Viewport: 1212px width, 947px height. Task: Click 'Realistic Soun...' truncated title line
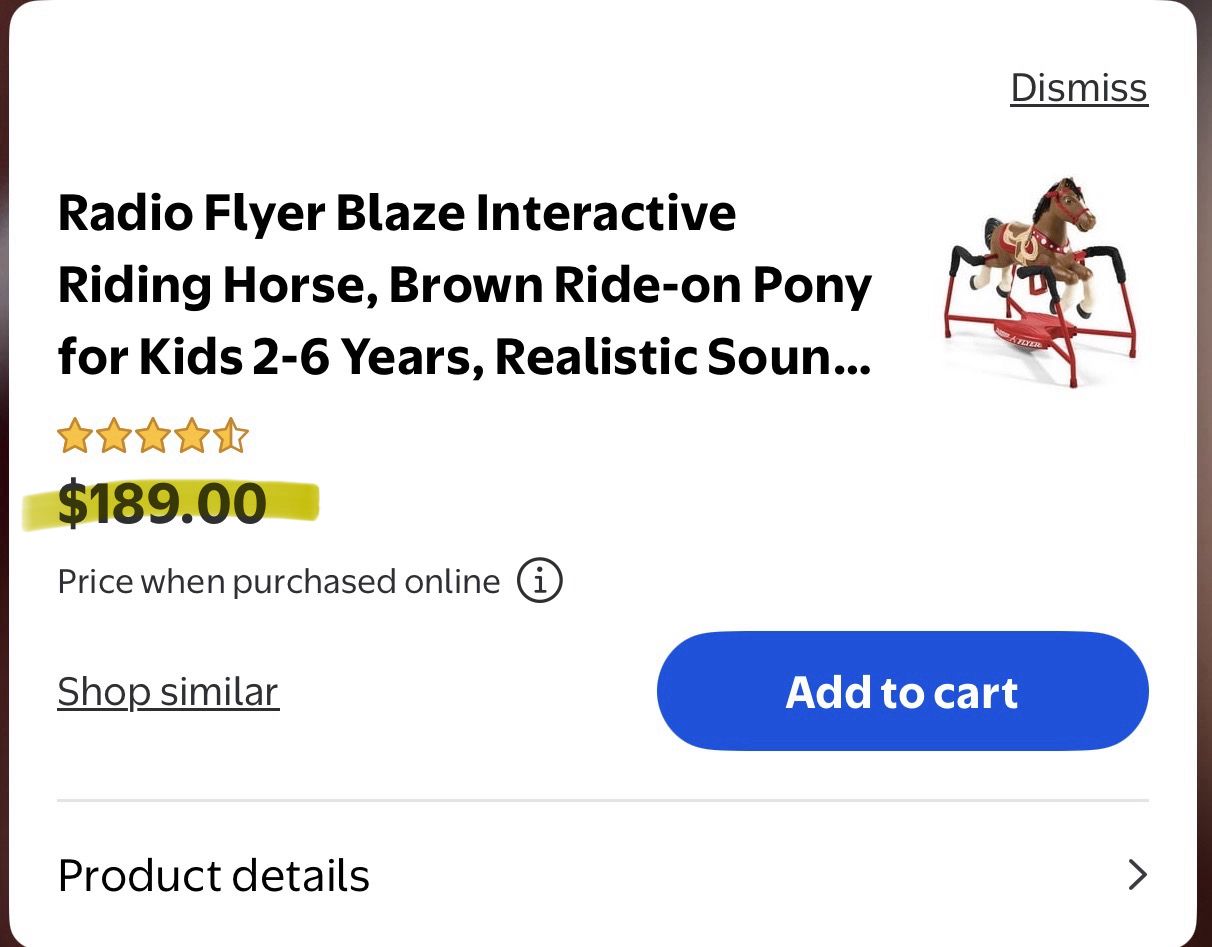pos(683,357)
